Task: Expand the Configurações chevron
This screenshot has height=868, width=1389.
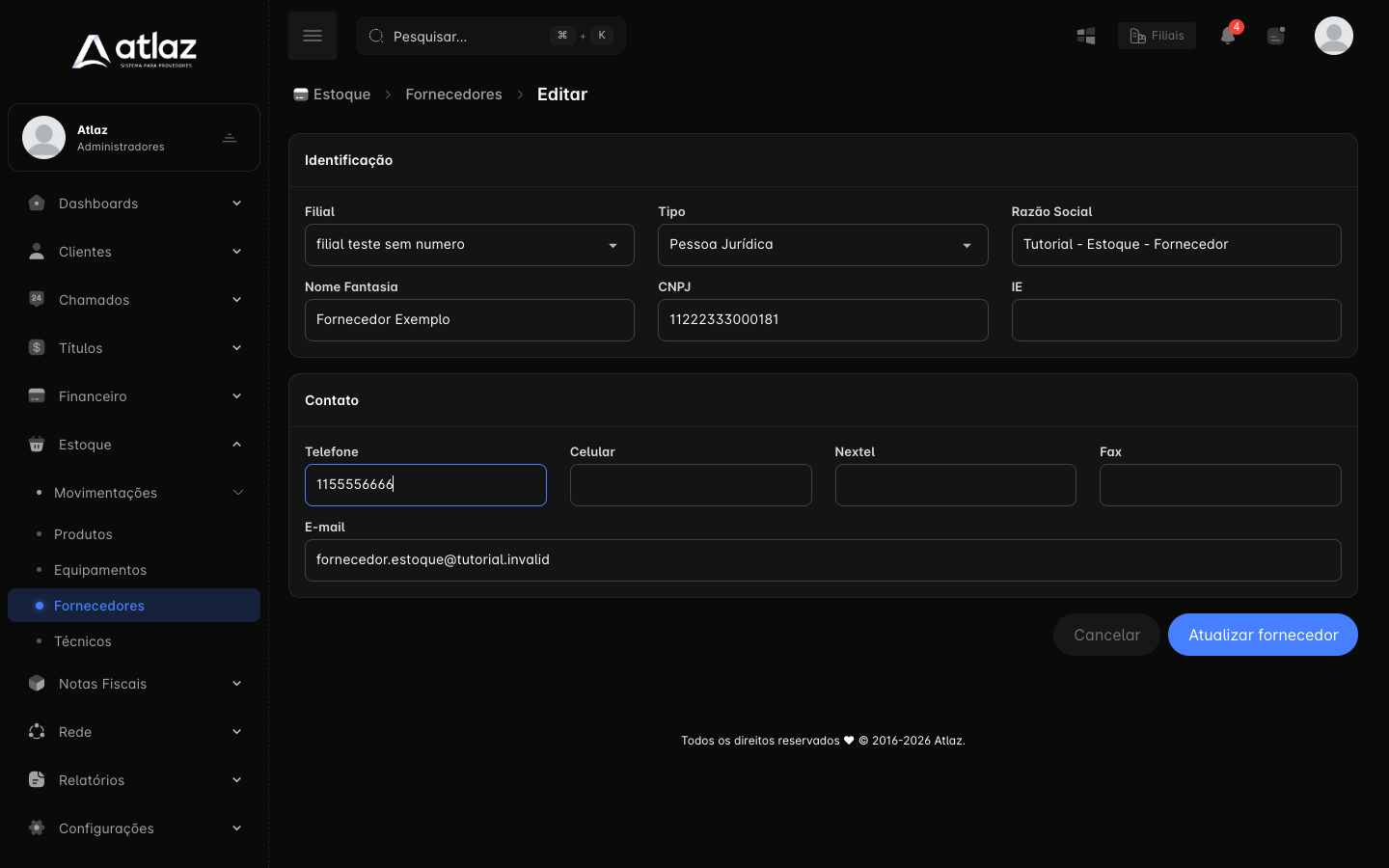Action: coord(236,828)
